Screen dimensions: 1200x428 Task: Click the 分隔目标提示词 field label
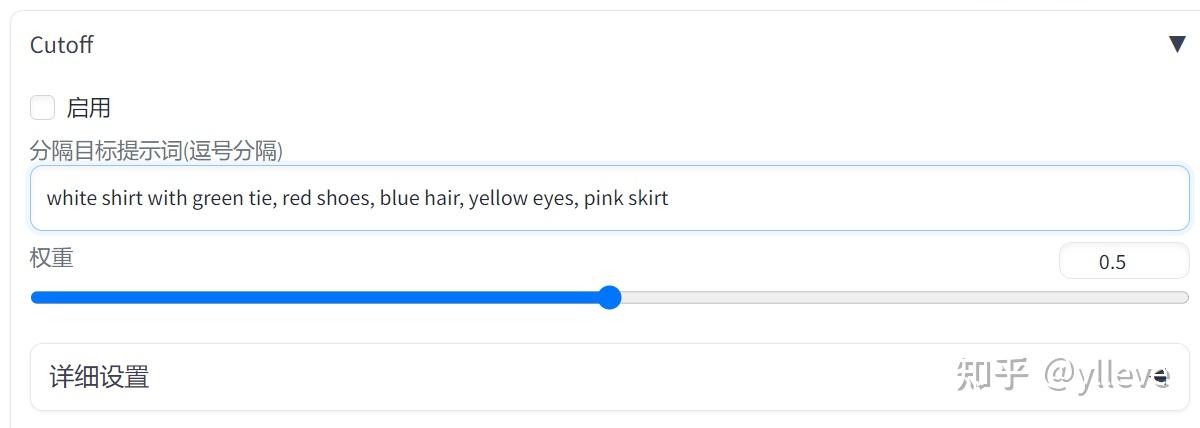(156, 151)
